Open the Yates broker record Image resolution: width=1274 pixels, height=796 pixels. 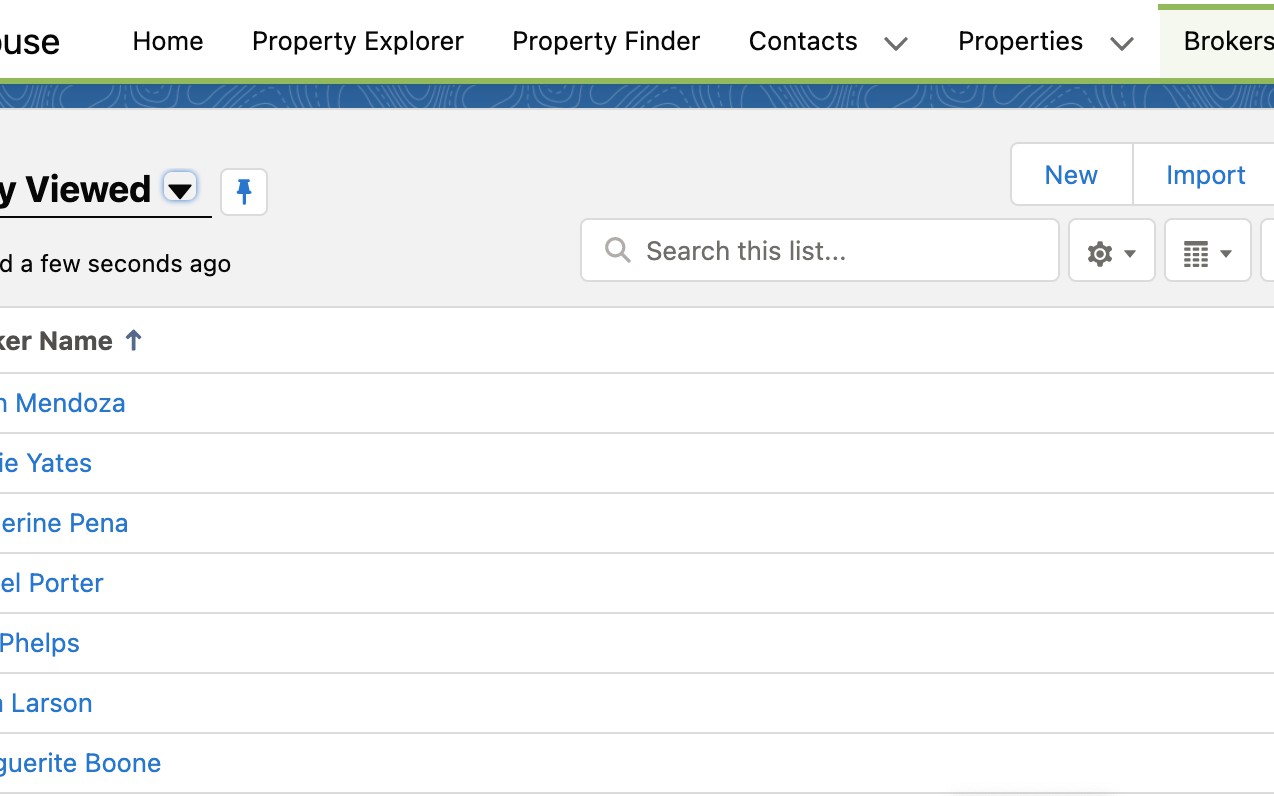(48, 463)
